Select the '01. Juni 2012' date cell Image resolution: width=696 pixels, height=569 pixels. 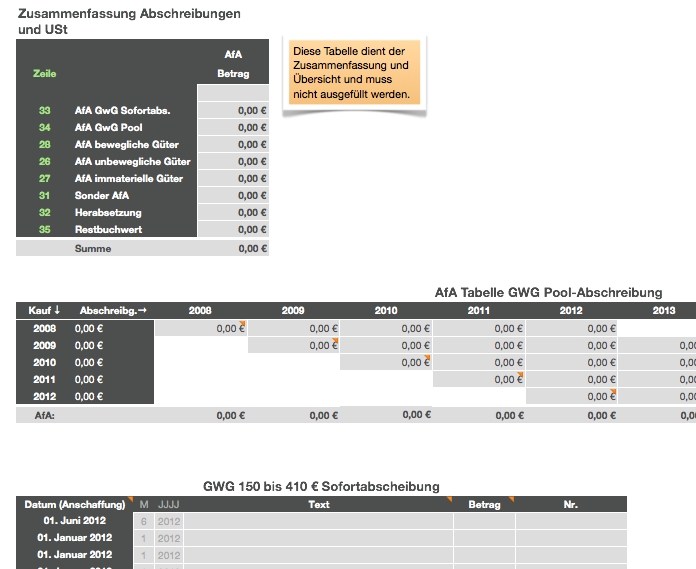point(74,521)
